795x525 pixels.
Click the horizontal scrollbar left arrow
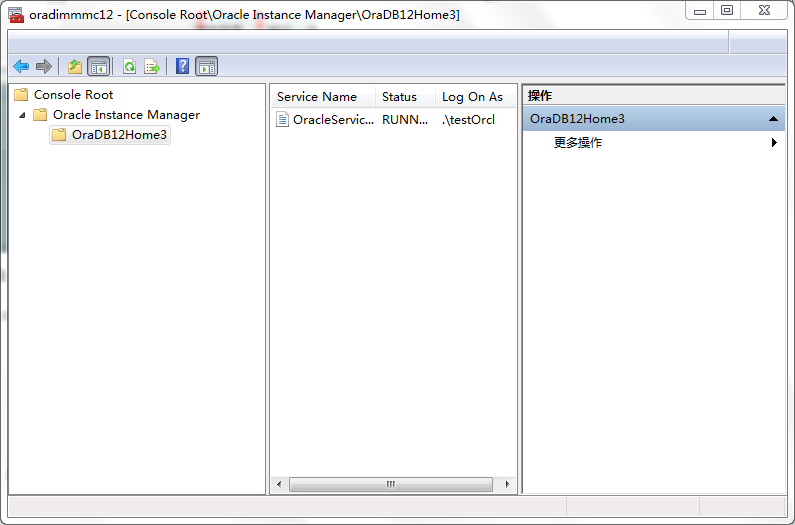(279, 484)
